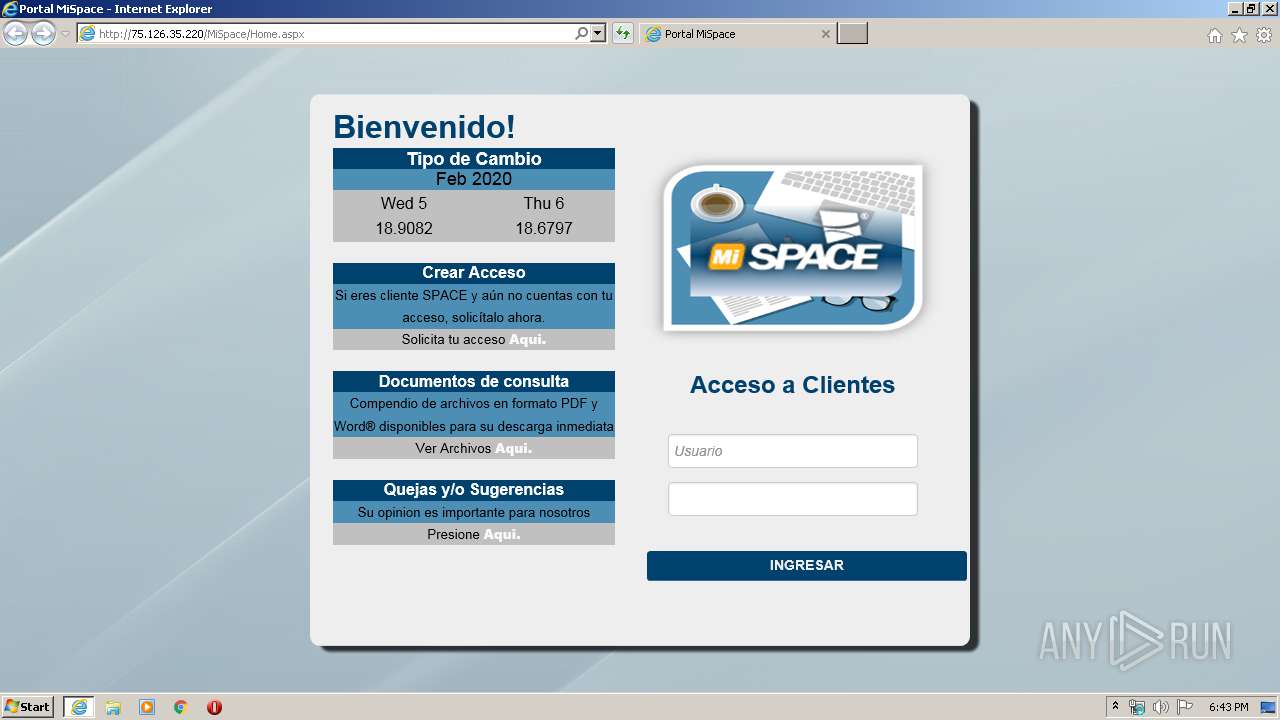Click the Internet Explorer taskbar icon
This screenshot has height=720, width=1280.
pos(79,707)
